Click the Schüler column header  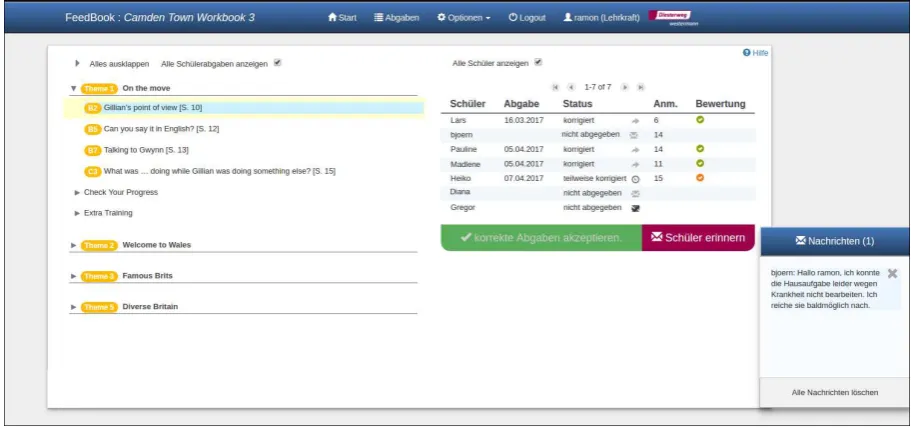pos(468,104)
